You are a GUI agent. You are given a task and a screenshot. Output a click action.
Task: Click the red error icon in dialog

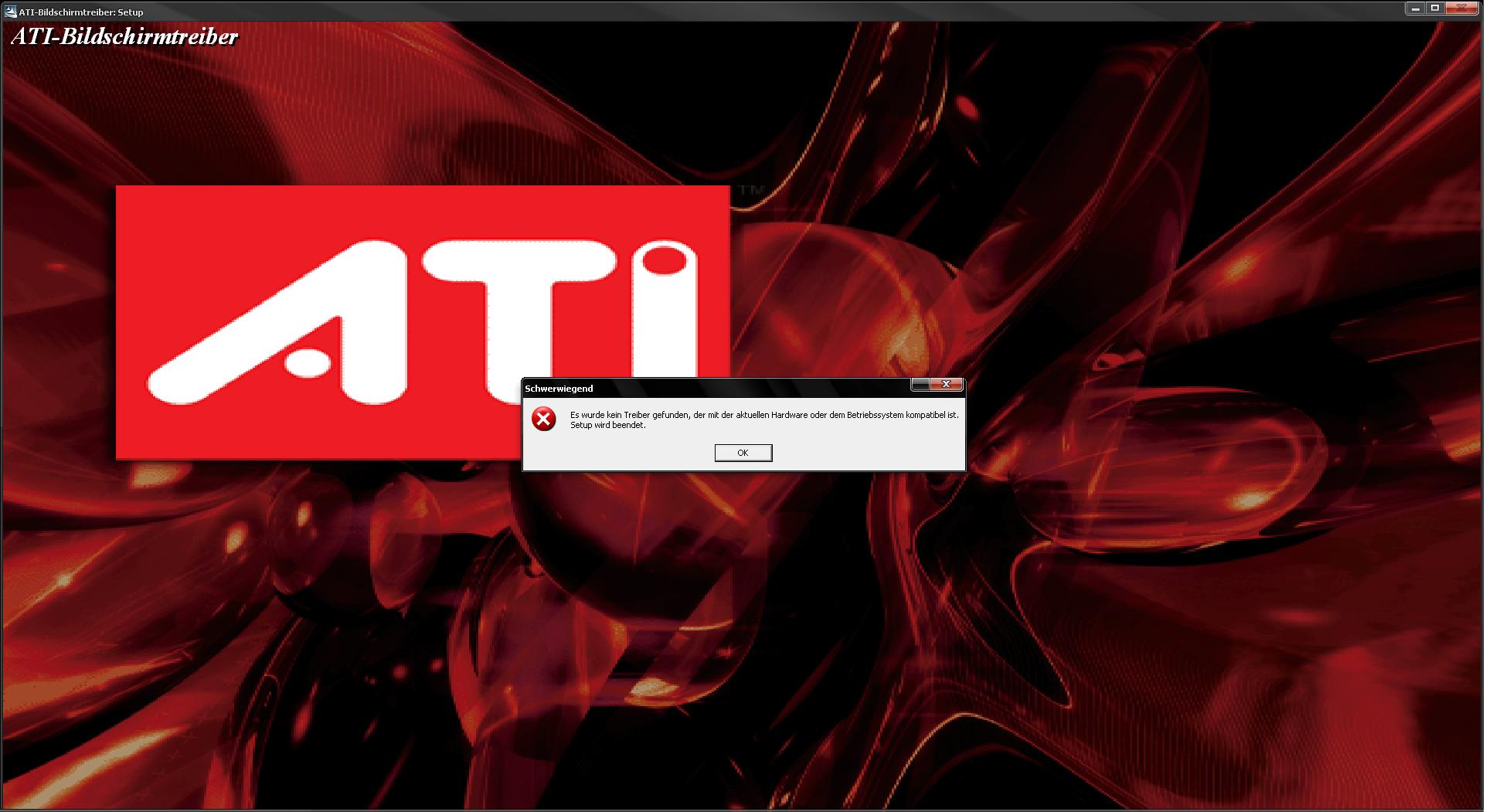pyautogui.click(x=544, y=419)
